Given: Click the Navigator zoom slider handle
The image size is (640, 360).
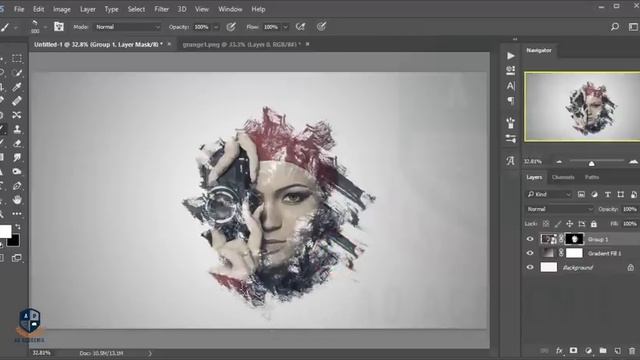Looking at the screenshot, I should coord(591,163).
